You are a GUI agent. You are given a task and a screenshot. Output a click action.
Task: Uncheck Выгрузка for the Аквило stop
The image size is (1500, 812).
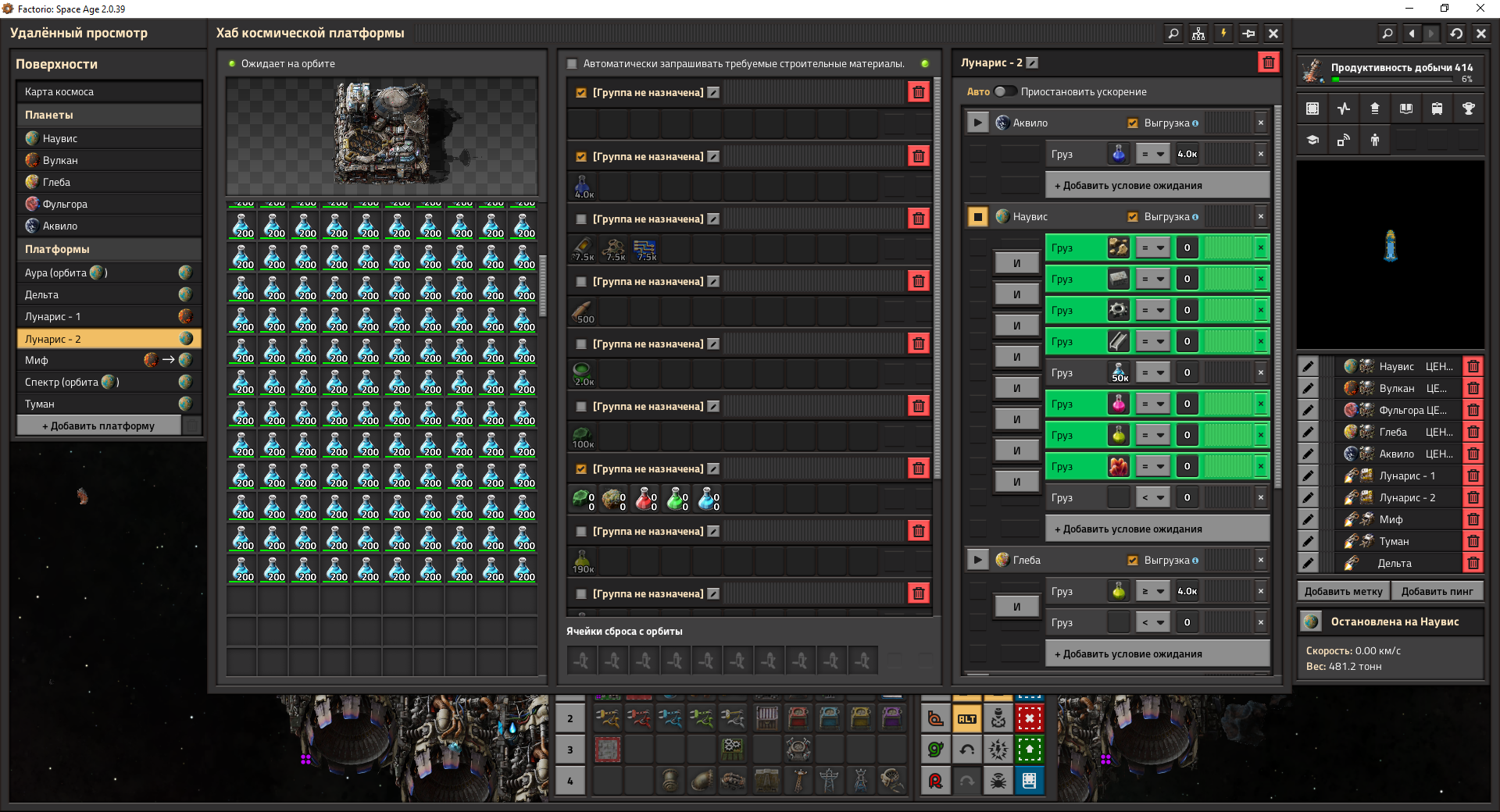tap(1133, 123)
